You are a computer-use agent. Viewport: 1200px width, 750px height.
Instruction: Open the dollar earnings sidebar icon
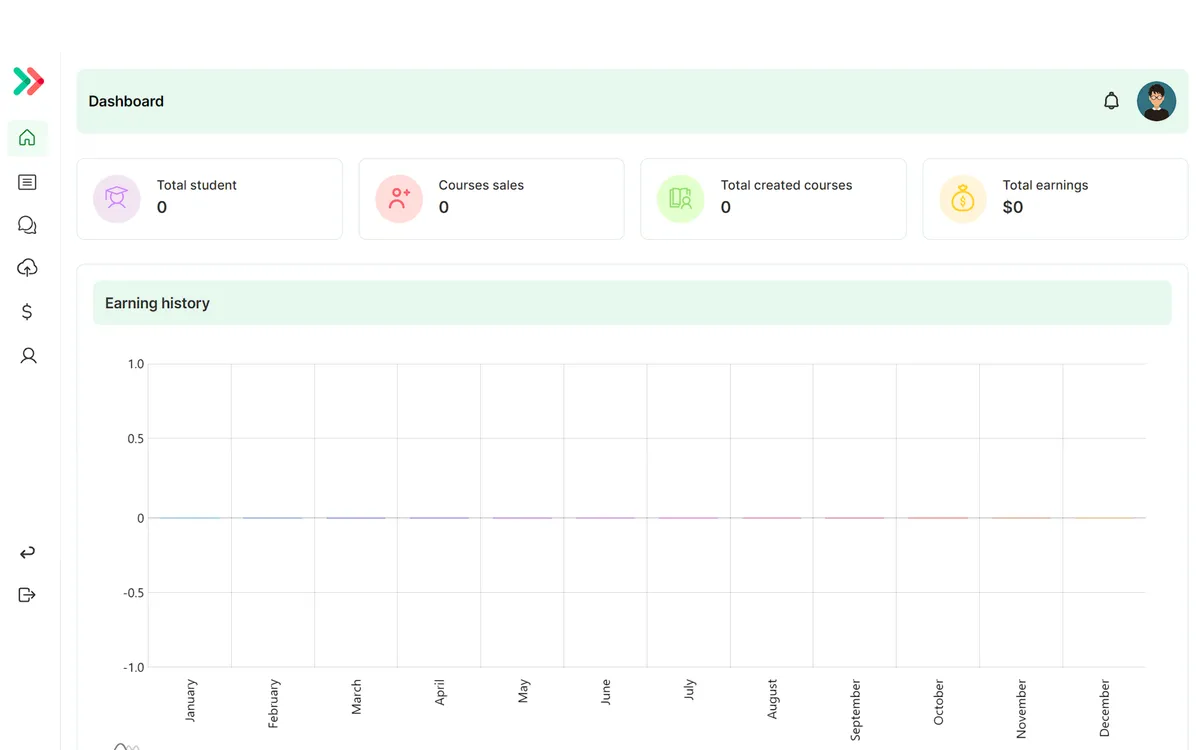click(27, 312)
